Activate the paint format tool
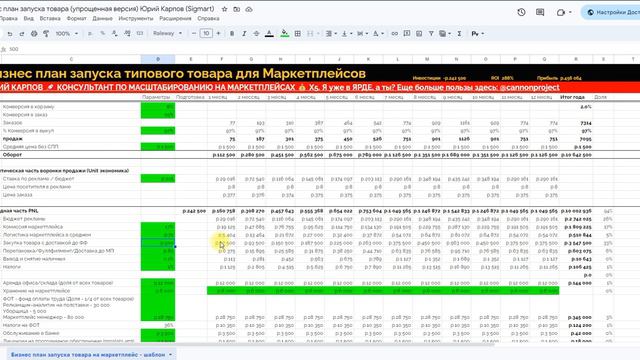This screenshot has height=360, width=640. [46, 33]
